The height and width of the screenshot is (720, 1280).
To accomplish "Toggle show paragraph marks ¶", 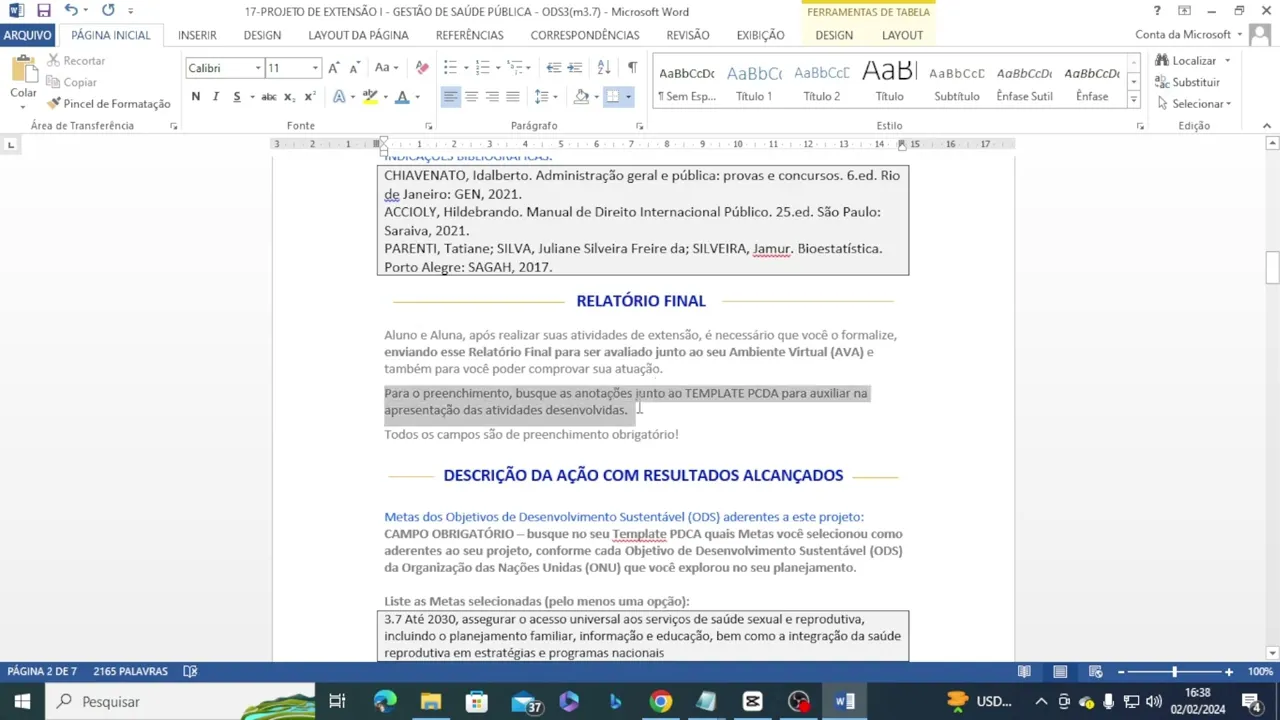I will click(x=632, y=68).
